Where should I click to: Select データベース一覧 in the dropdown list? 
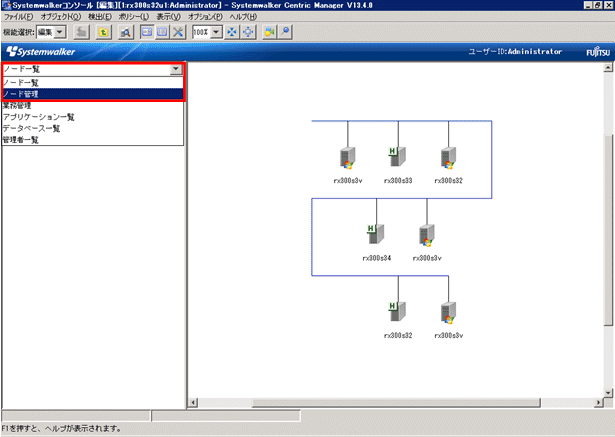pyautogui.click(x=93, y=128)
